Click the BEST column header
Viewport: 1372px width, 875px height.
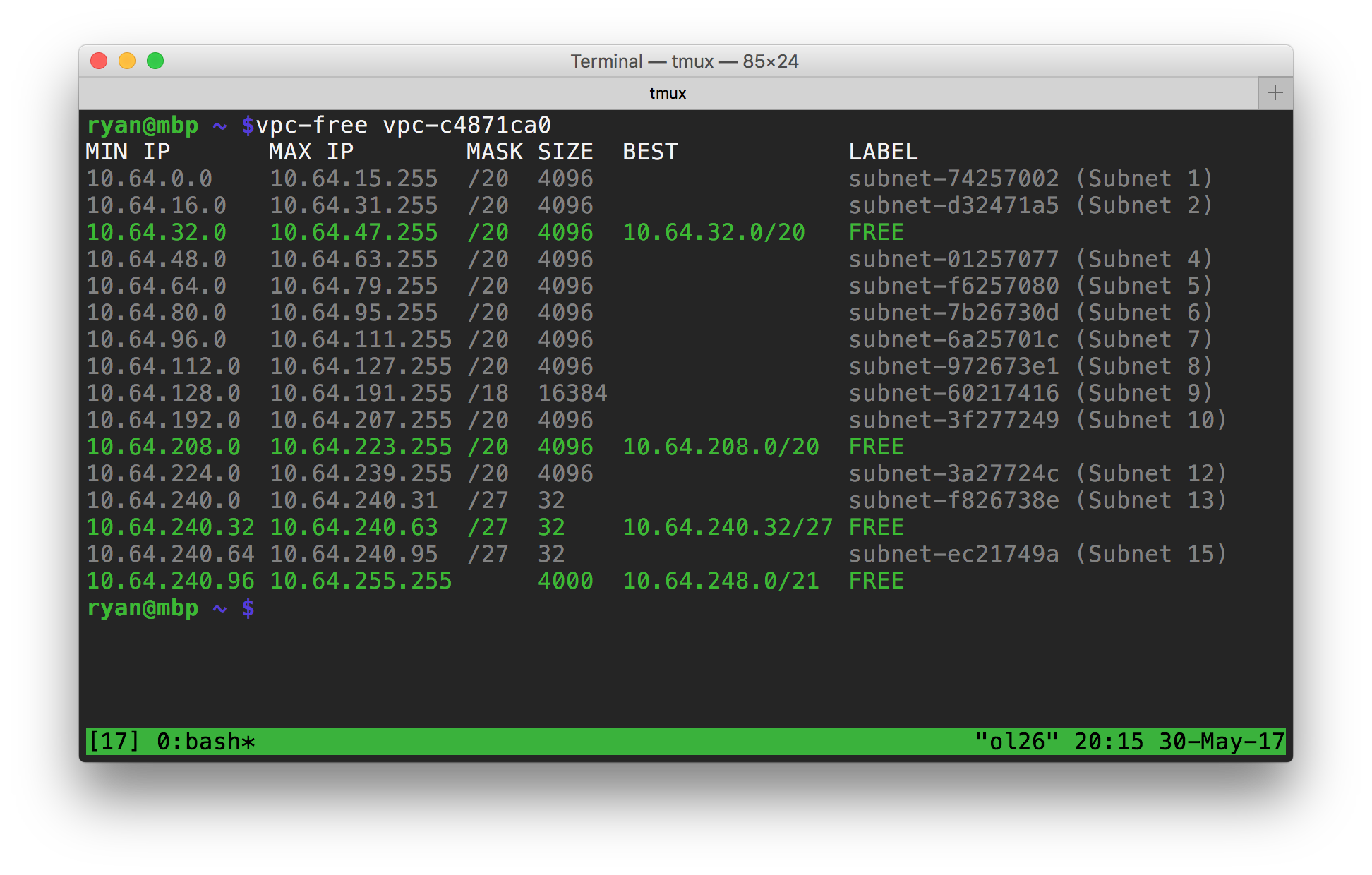649,152
